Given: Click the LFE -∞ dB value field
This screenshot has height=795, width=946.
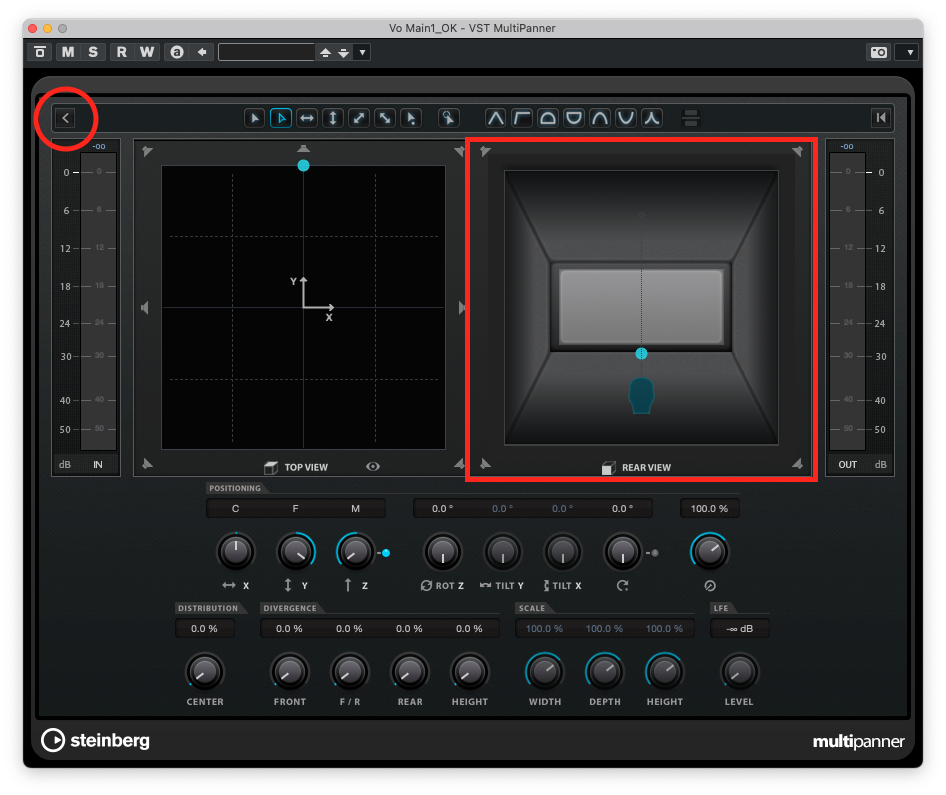Looking at the screenshot, I should (x=739, y=629).
